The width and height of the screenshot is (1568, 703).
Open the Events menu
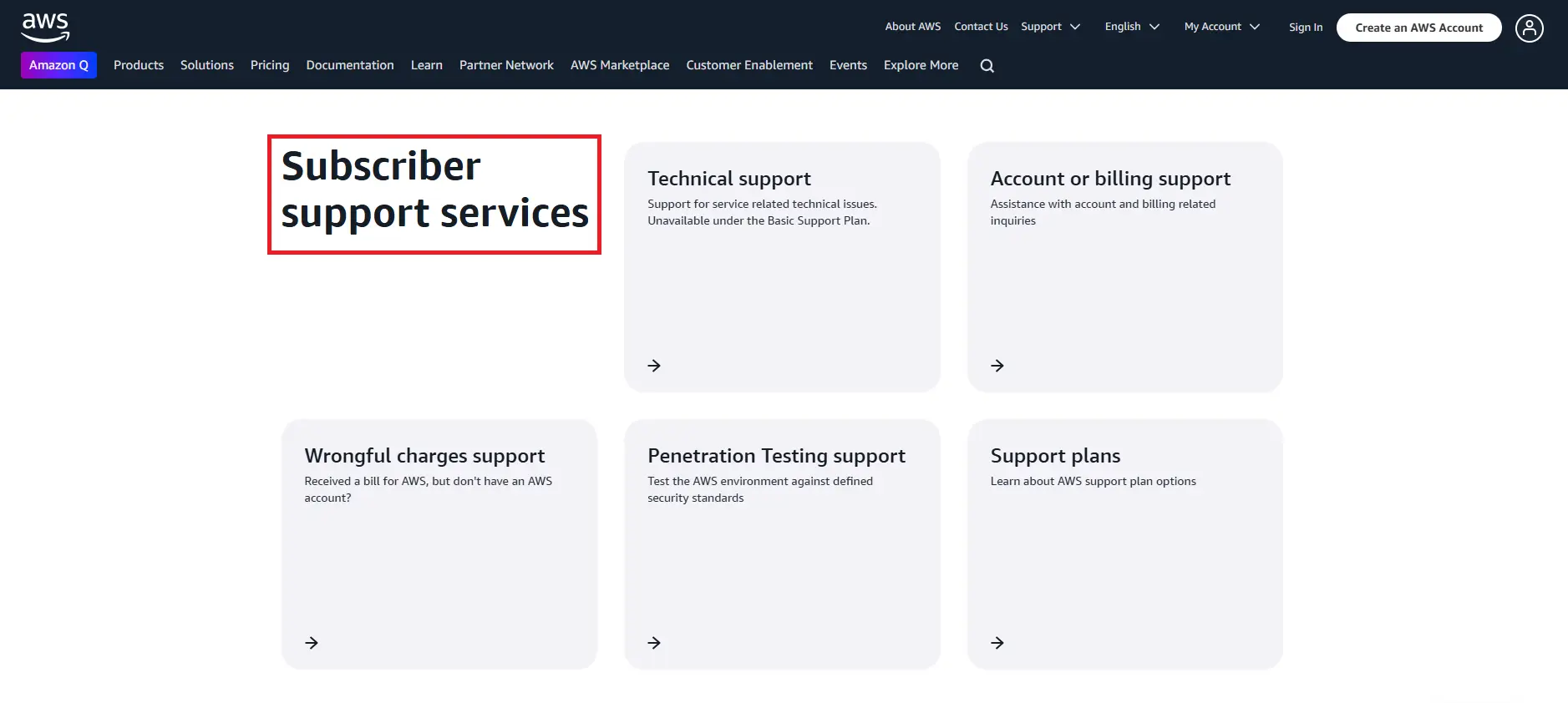click(x=848, y=65)
